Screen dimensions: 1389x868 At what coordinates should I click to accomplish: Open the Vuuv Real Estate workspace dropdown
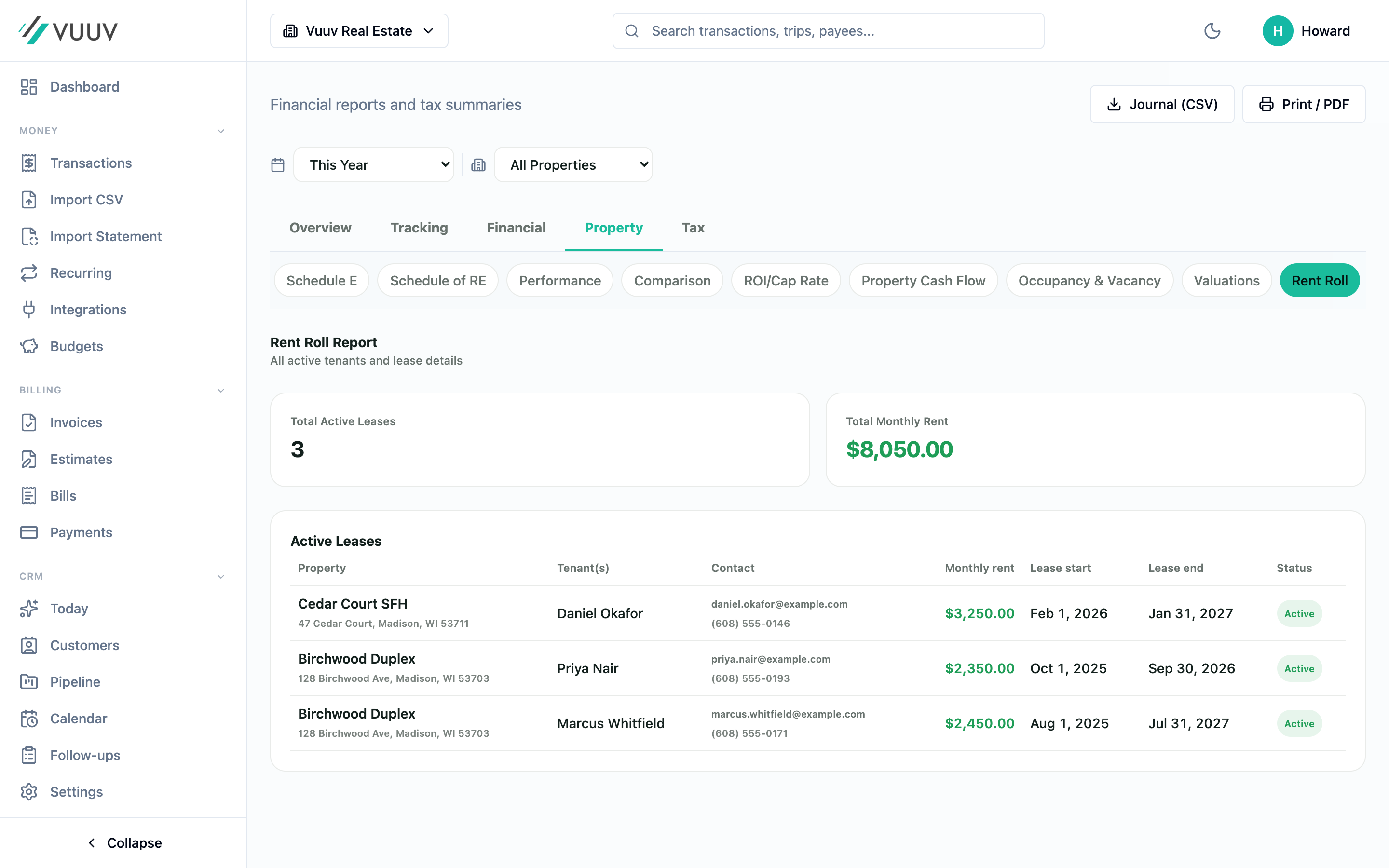click(359, 31)
